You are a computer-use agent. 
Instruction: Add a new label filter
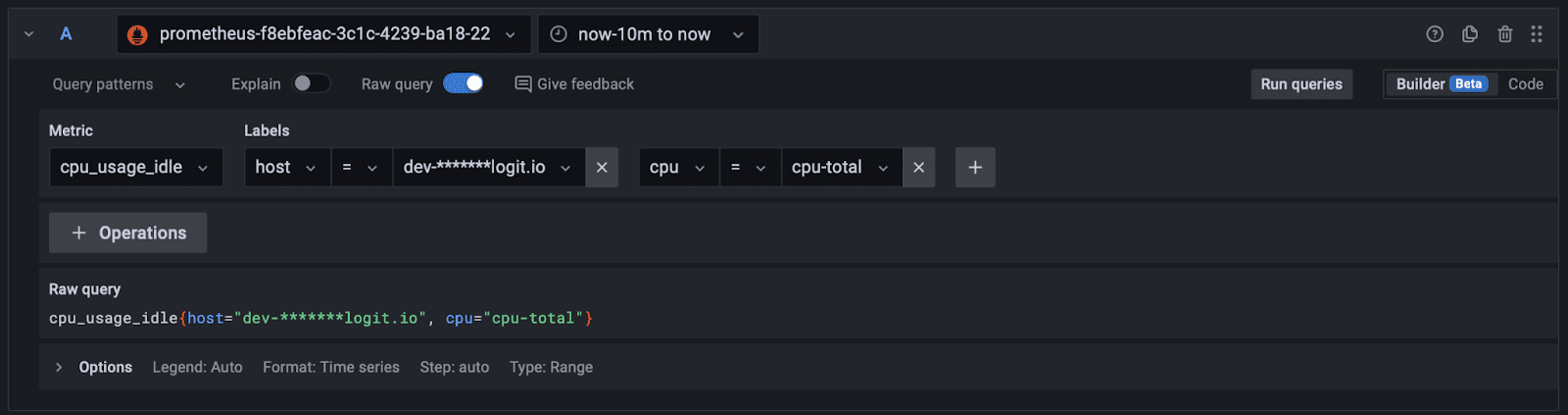pyautogui.click(x=975, y=168)
